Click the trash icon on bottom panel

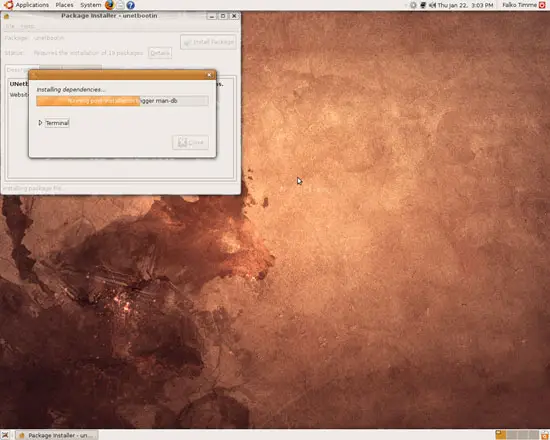point(545,435)
